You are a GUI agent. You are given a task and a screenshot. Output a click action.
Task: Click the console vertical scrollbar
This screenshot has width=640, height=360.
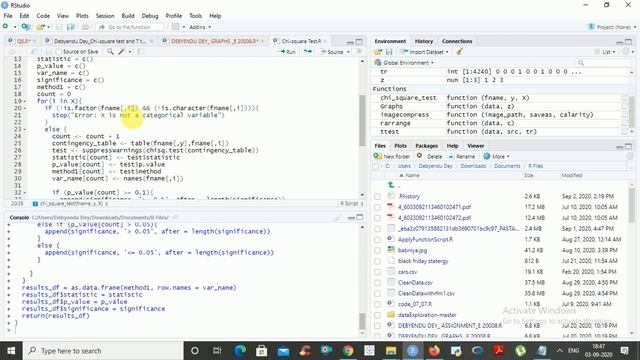pos(362,321)
